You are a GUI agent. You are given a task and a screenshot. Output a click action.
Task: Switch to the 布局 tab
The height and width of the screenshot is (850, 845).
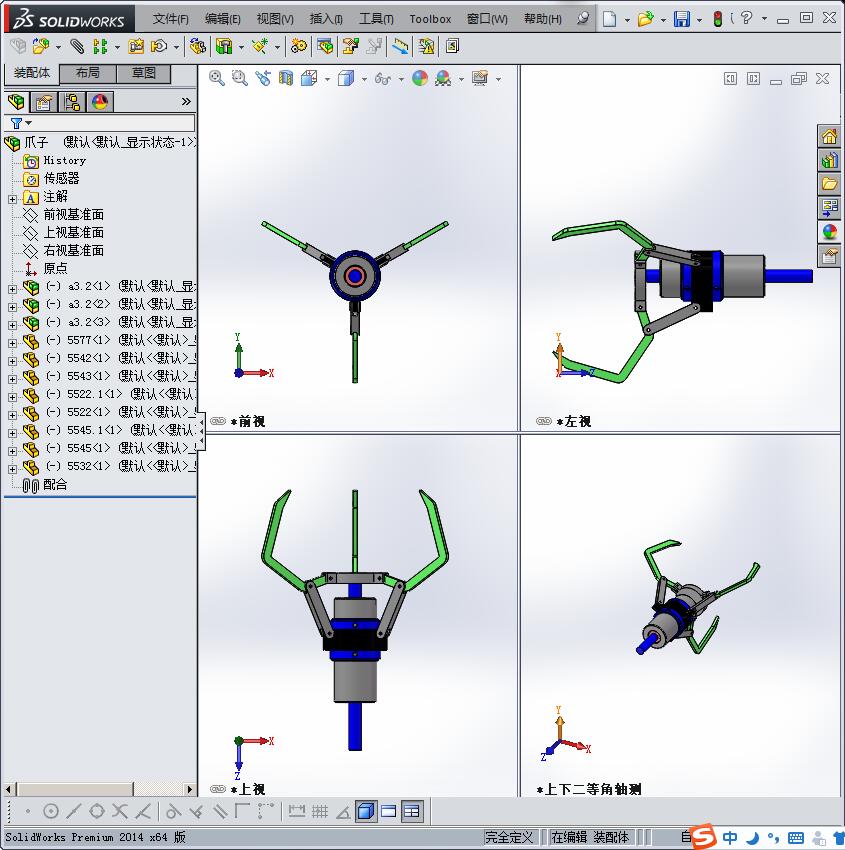(x=87, y=73)
